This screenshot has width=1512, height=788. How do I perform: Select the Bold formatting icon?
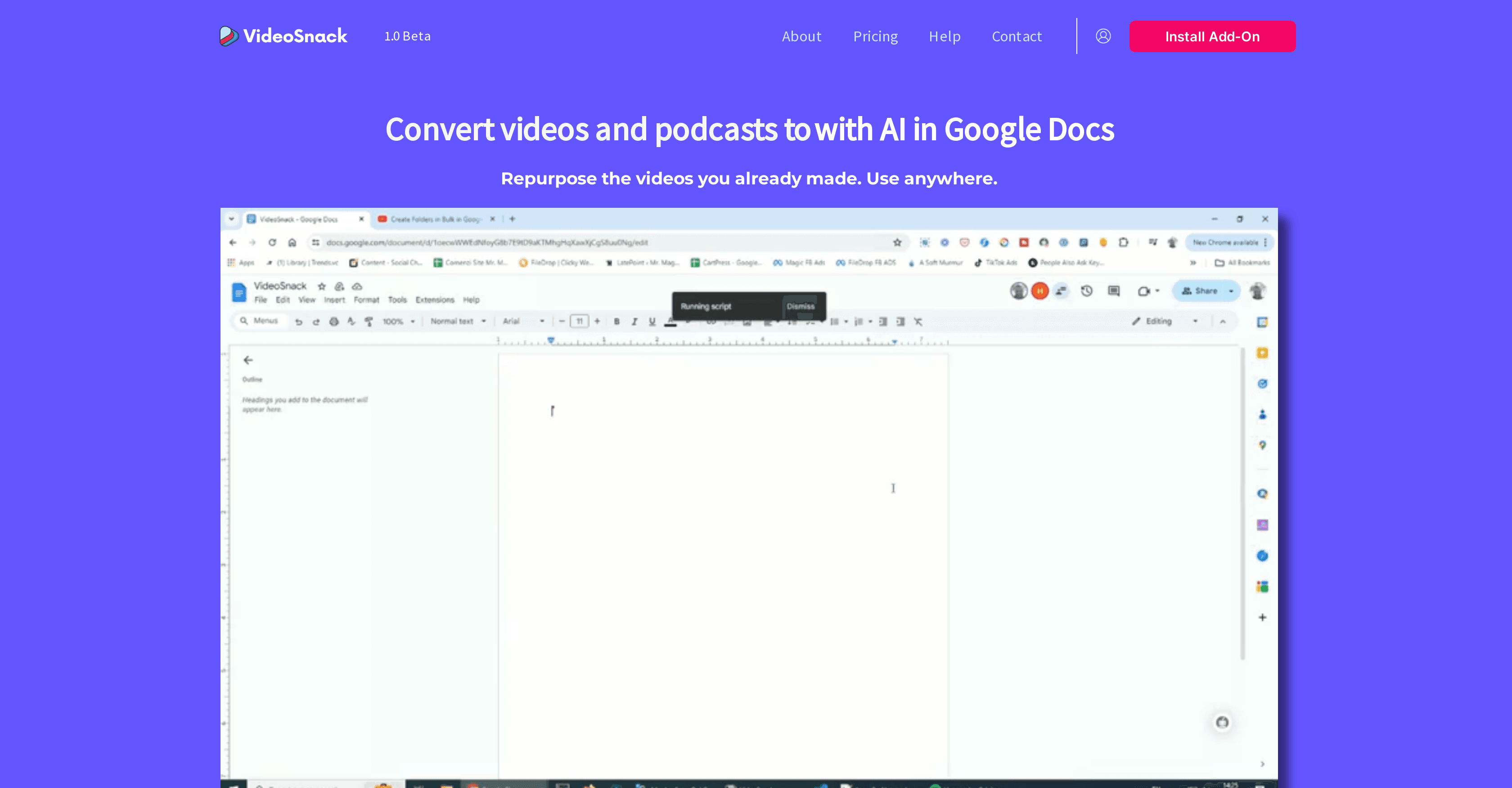pyautogui.click(x=617, y=322)
